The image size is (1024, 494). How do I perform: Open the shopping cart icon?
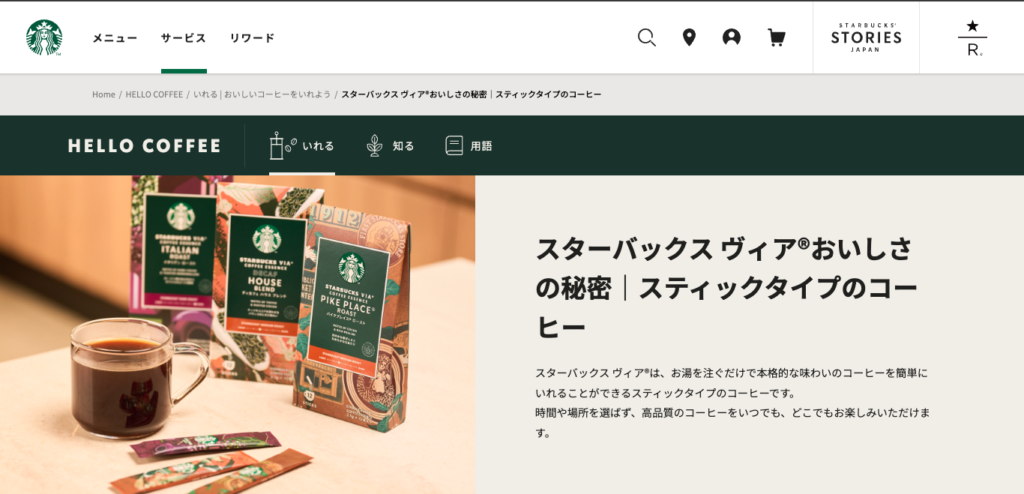776,38
